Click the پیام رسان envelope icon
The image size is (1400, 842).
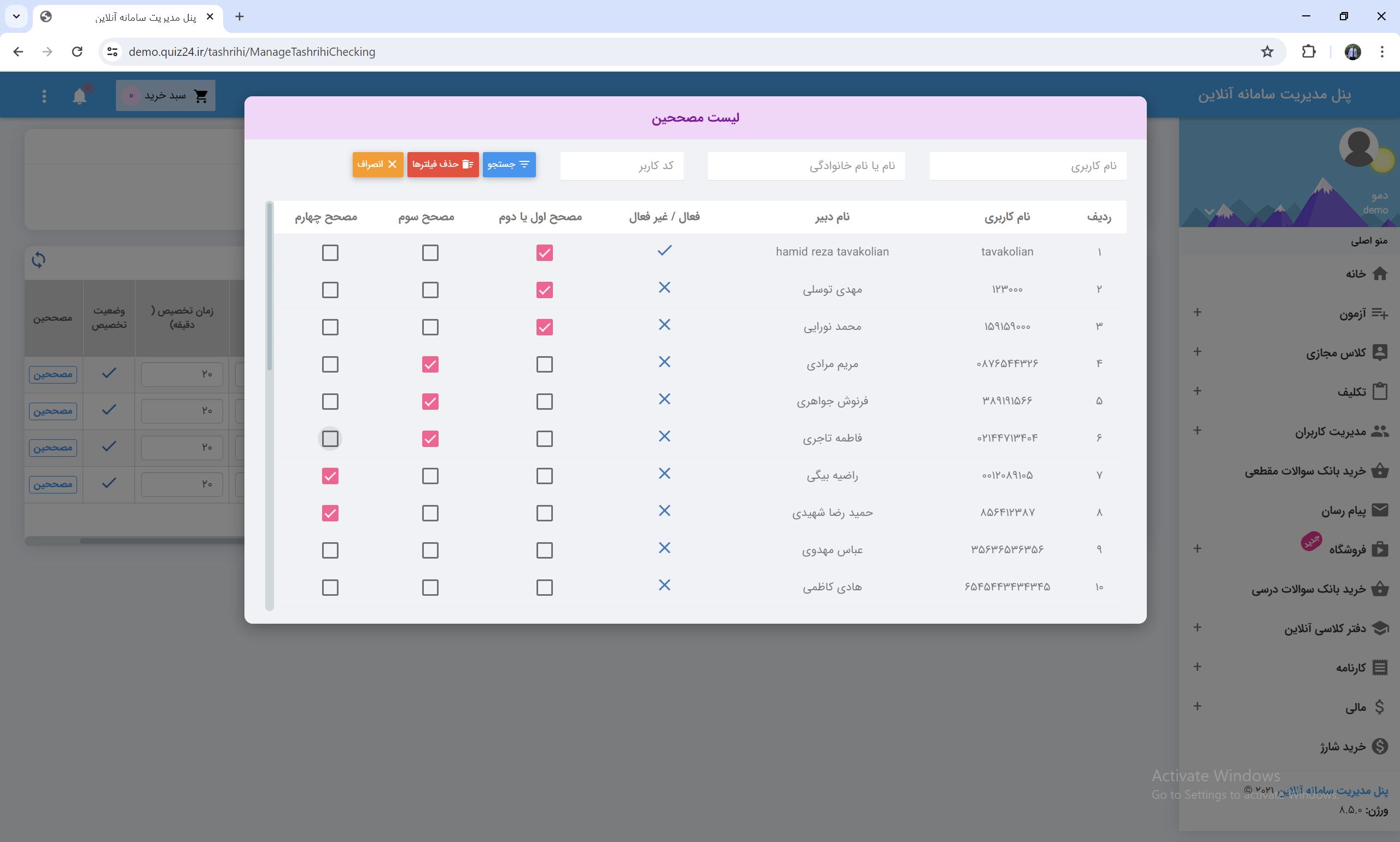click(1380, 510)
